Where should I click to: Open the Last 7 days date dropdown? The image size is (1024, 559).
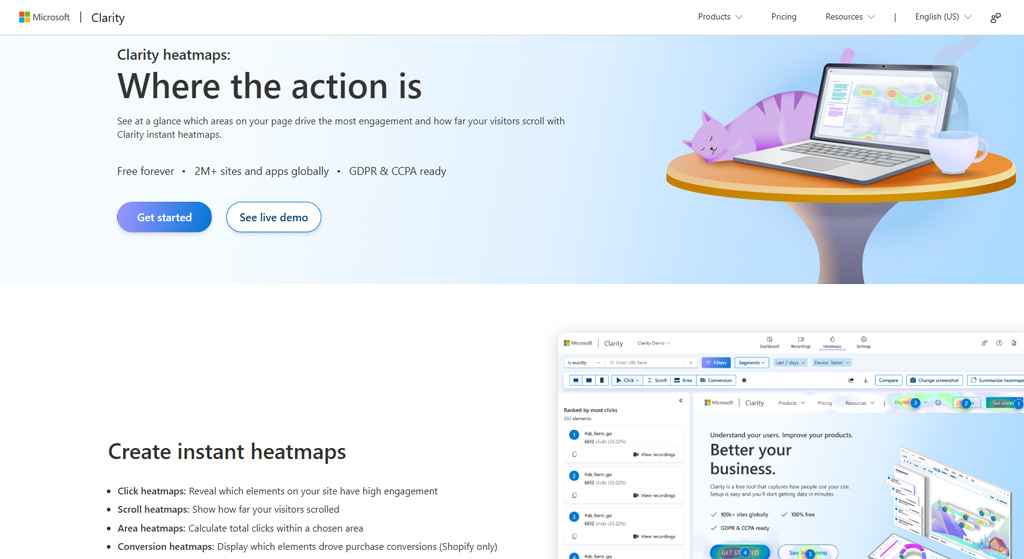[x=790, y=362]
